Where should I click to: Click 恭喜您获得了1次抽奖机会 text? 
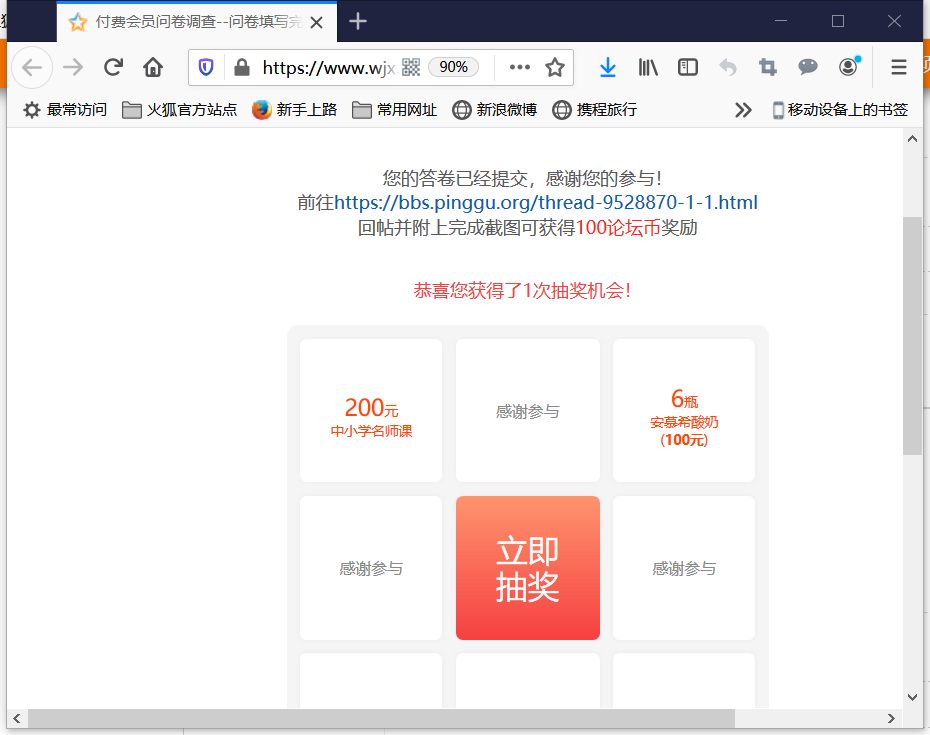(522, 291)
